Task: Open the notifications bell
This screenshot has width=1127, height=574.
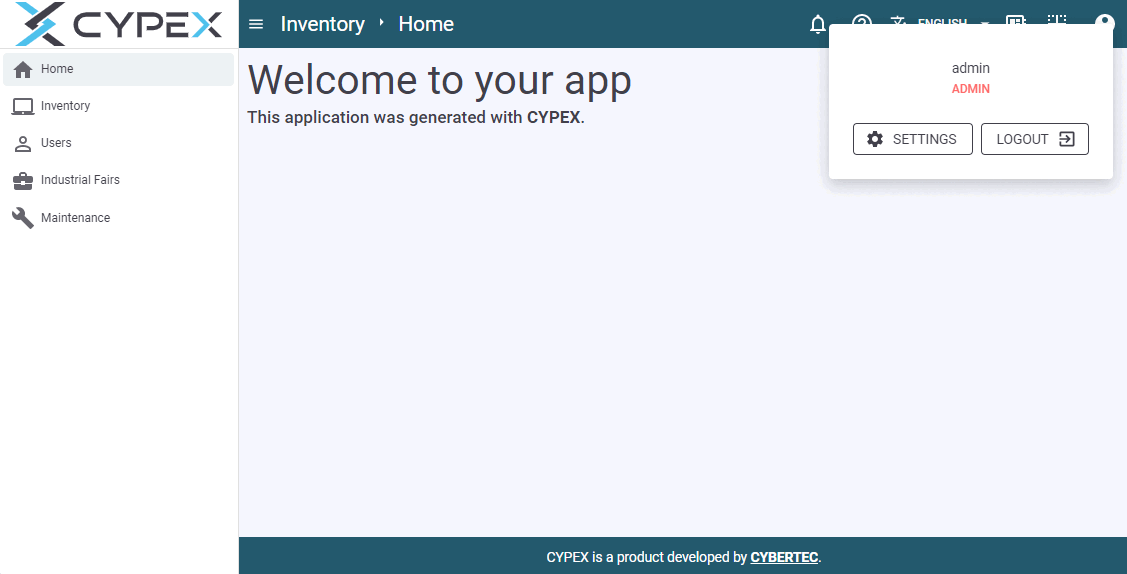Action: tap(817, 24)
